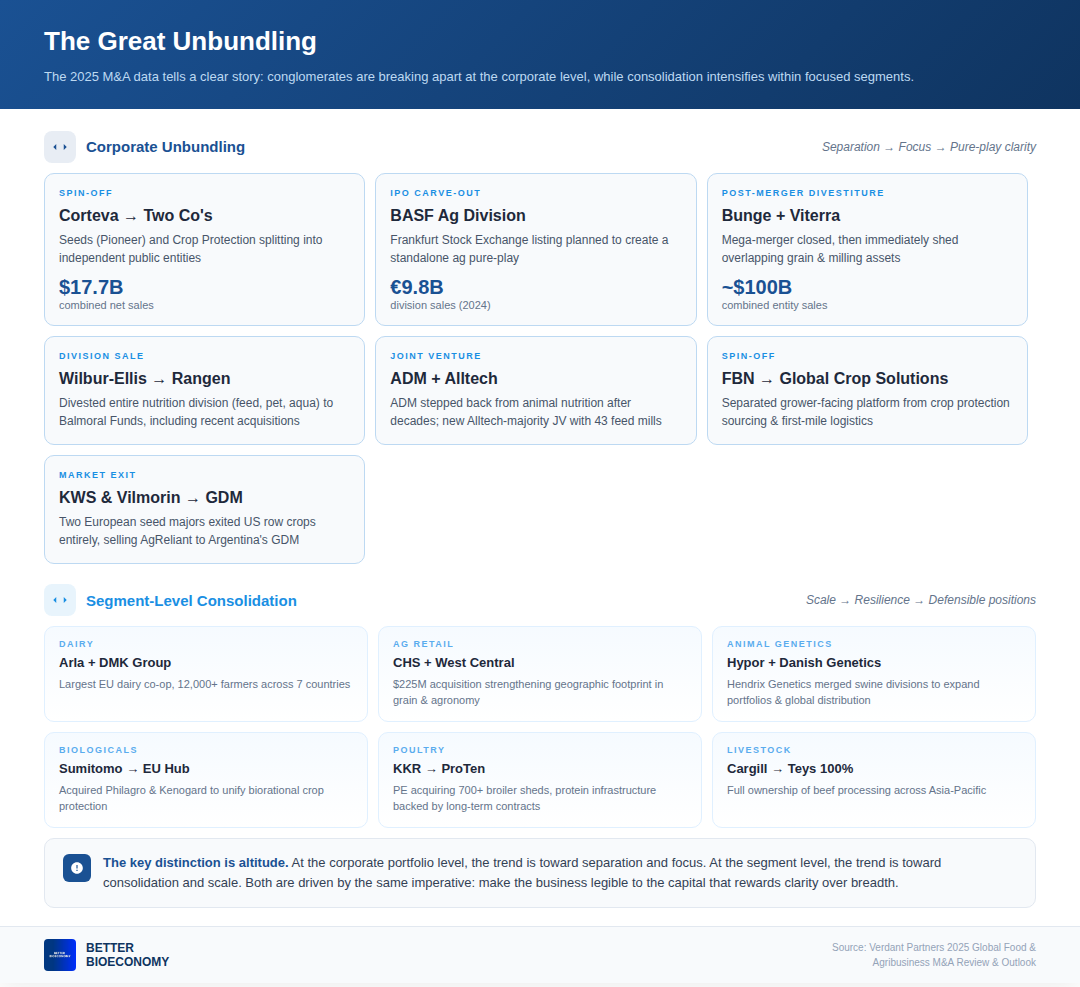Viewport: 1080px width, 987px height.
Task: Click the 2025 M&A data subtitle in header
Action: (479, 76)
